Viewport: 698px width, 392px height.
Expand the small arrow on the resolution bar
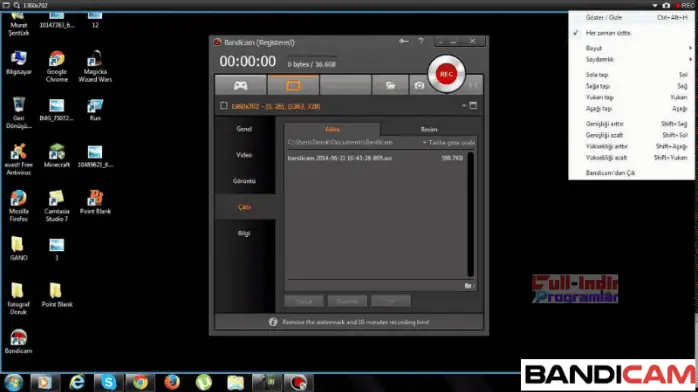(x=463, y=106)
